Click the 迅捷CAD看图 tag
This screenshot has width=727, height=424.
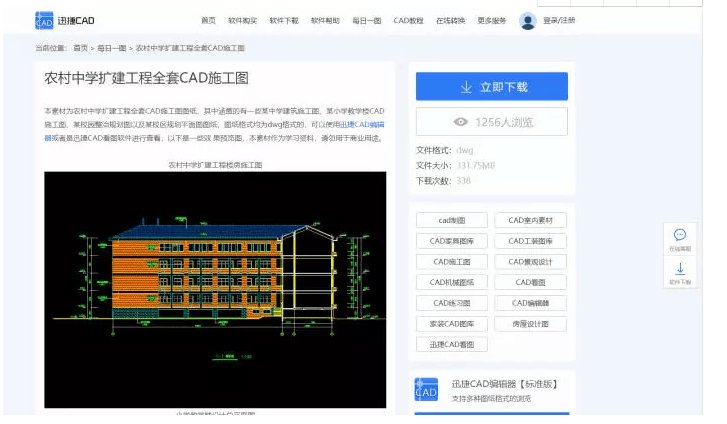point(452,344)
